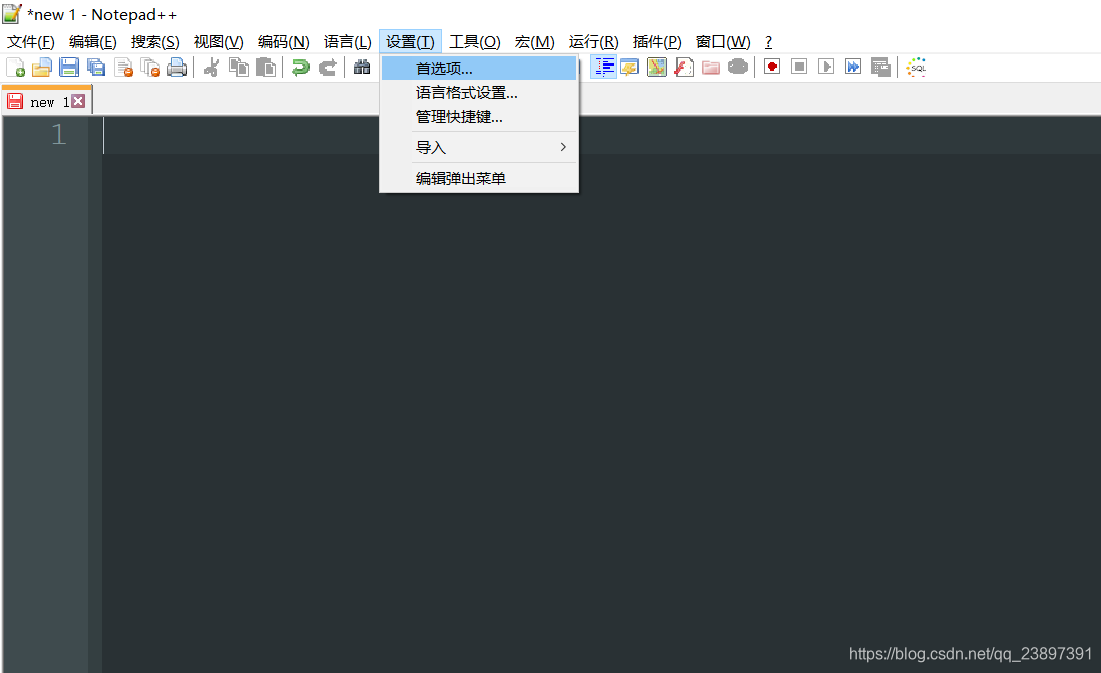
Task: Open the 工具(O) menu
Action: (x=475, y=41)
